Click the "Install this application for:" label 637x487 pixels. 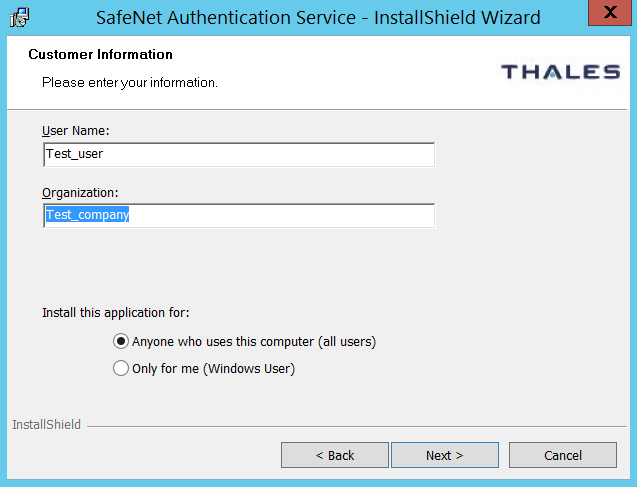116,313
